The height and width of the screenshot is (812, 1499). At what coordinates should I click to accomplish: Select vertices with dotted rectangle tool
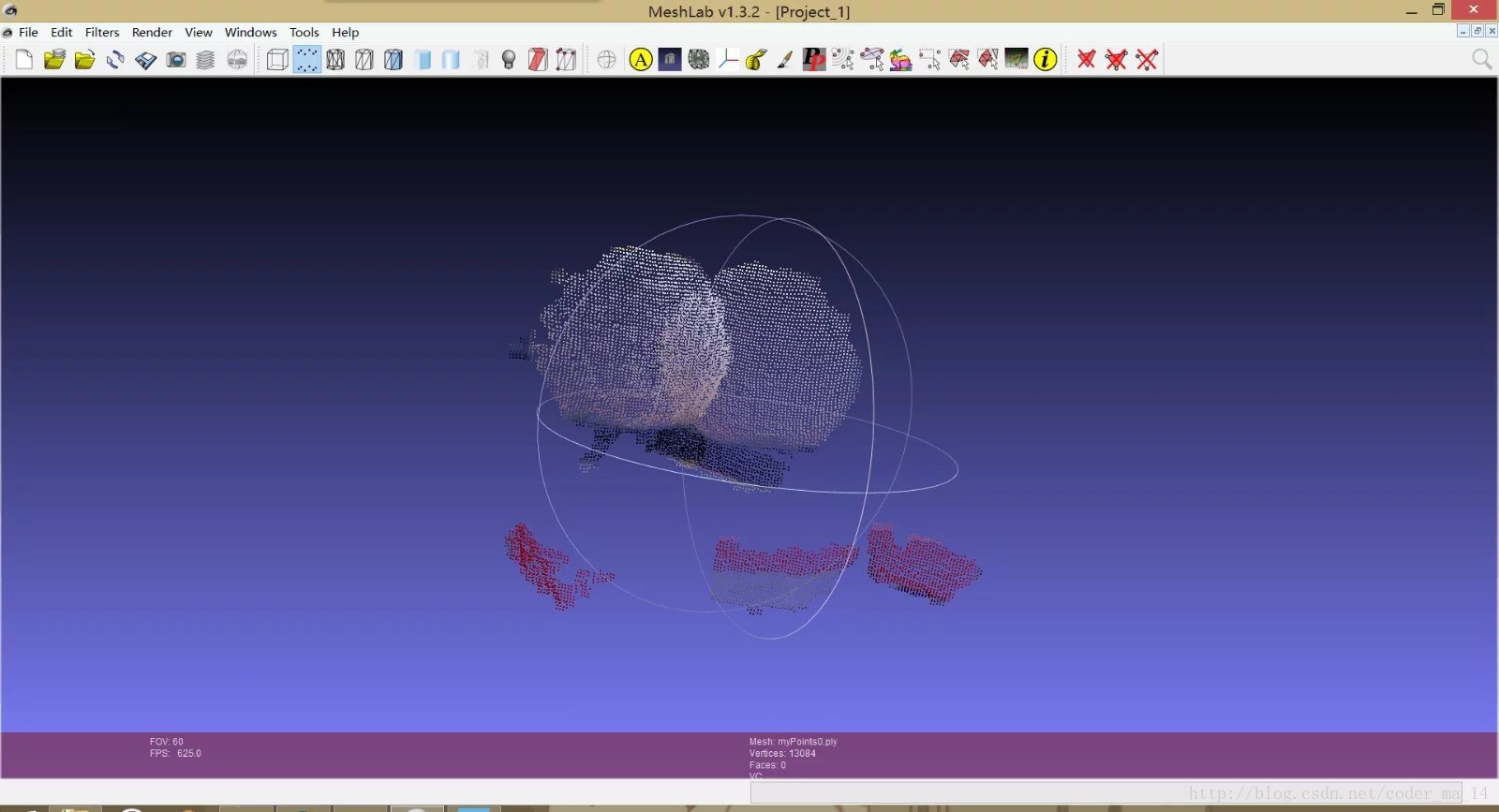(930, 60)
